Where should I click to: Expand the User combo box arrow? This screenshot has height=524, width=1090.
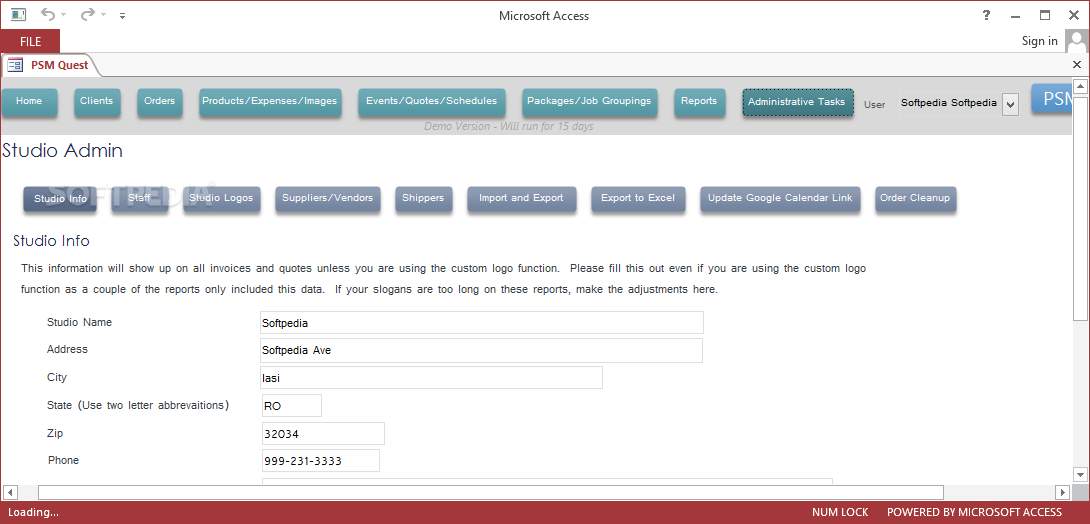(1011, 105)
